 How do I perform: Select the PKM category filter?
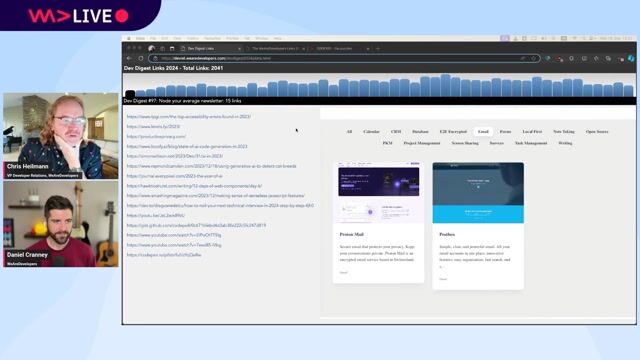[x=387, y=143]
